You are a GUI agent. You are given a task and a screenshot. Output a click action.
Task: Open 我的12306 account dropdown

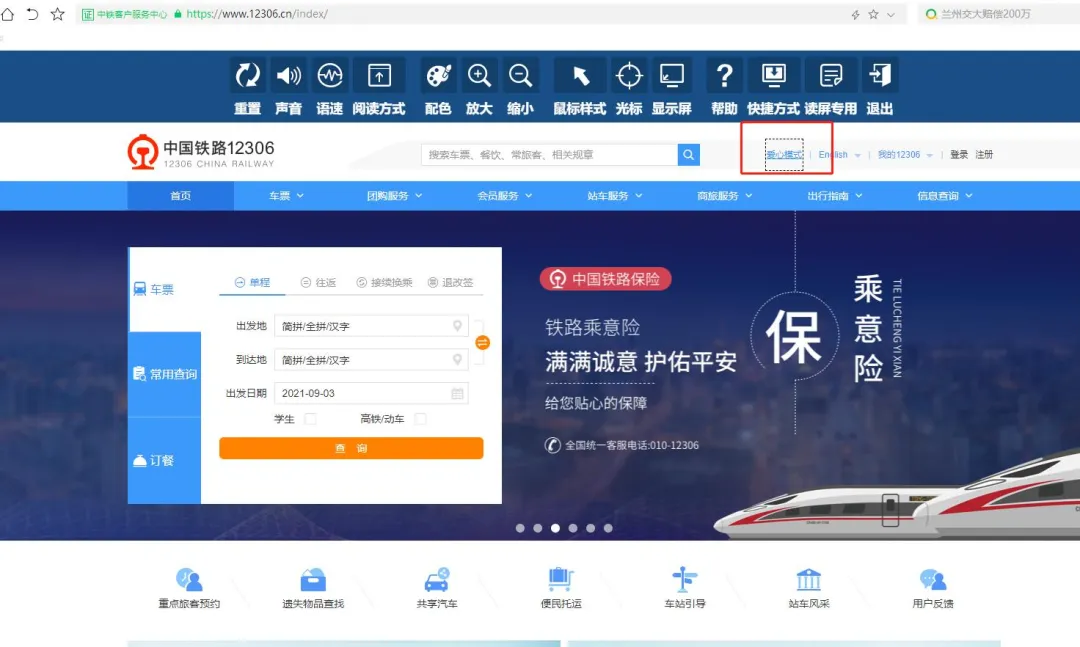(905, 154)
